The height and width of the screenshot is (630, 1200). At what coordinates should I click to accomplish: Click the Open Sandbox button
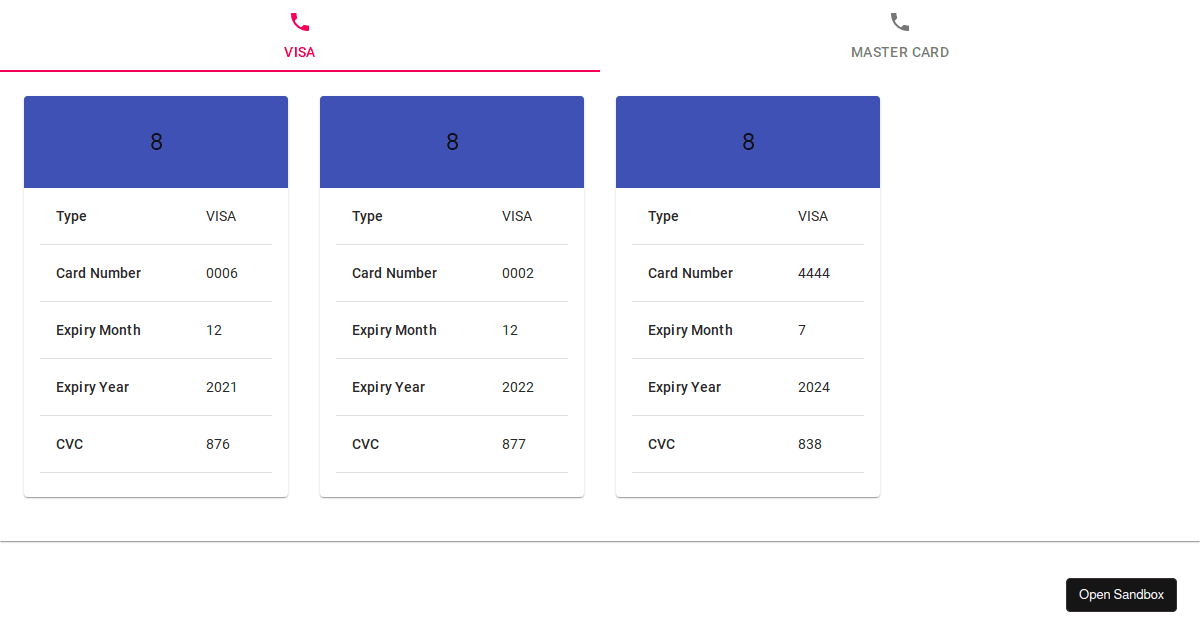point(1121,595)
